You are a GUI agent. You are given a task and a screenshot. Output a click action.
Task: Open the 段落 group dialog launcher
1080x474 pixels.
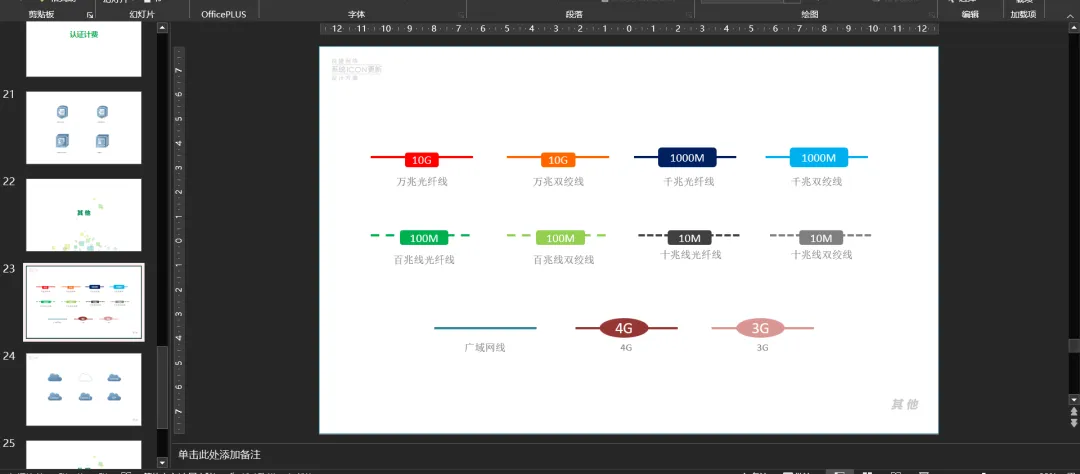coord(687,14)
